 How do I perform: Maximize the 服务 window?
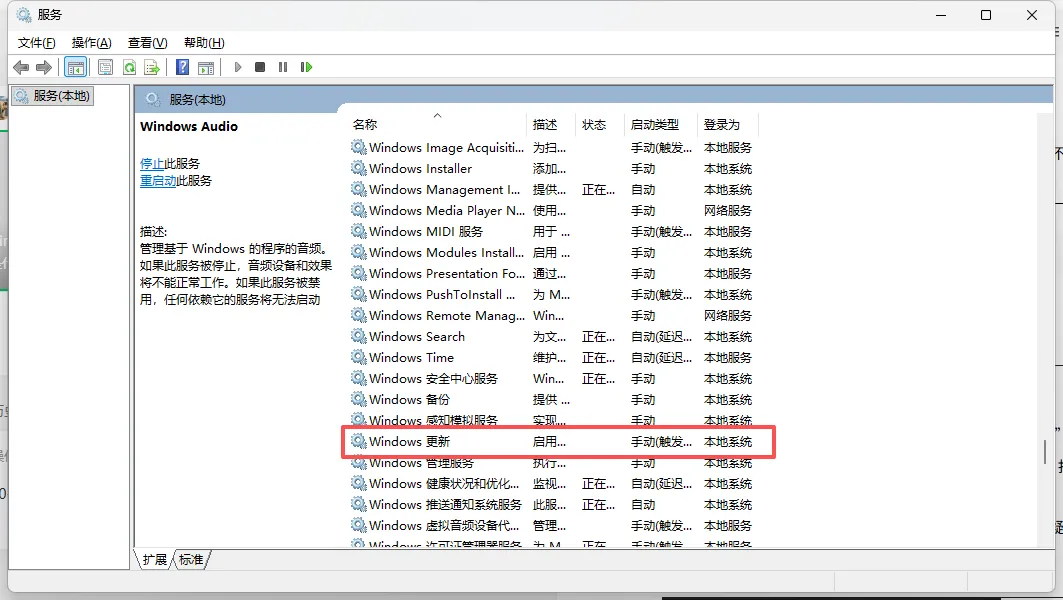tap(986, 15)
